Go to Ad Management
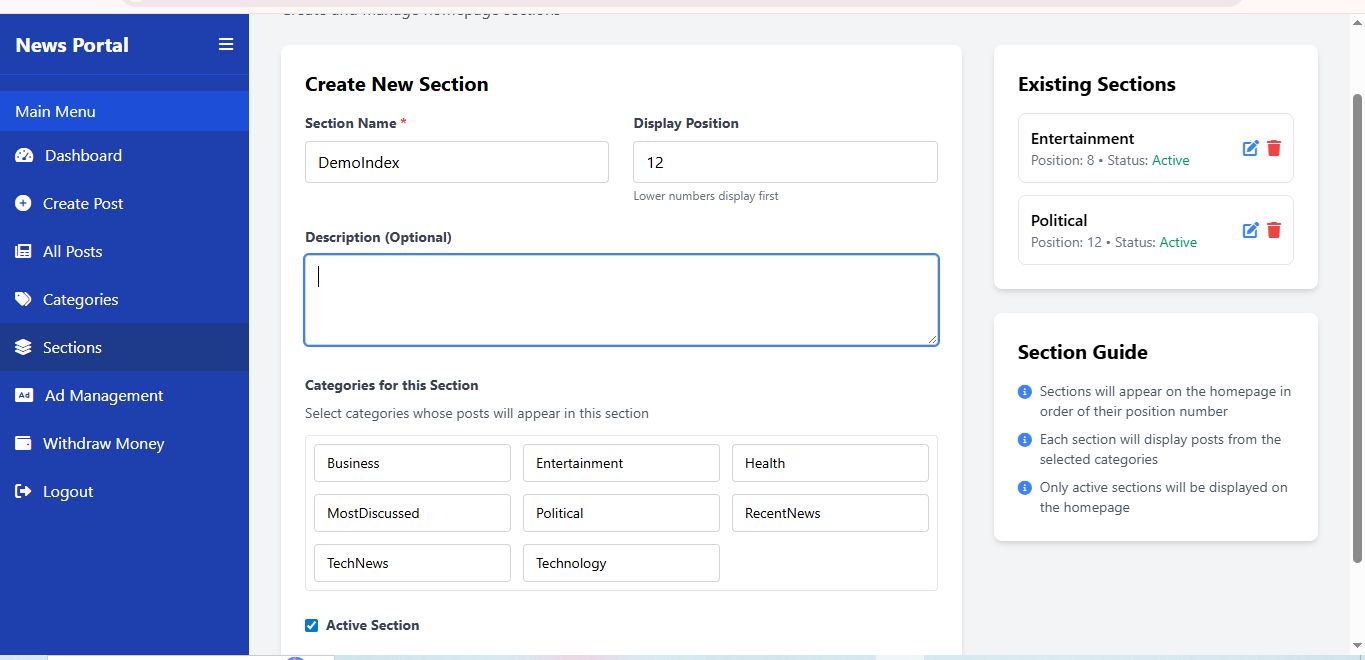Image resolution: width=1365 pixels, height=660 pixels. 103,396
